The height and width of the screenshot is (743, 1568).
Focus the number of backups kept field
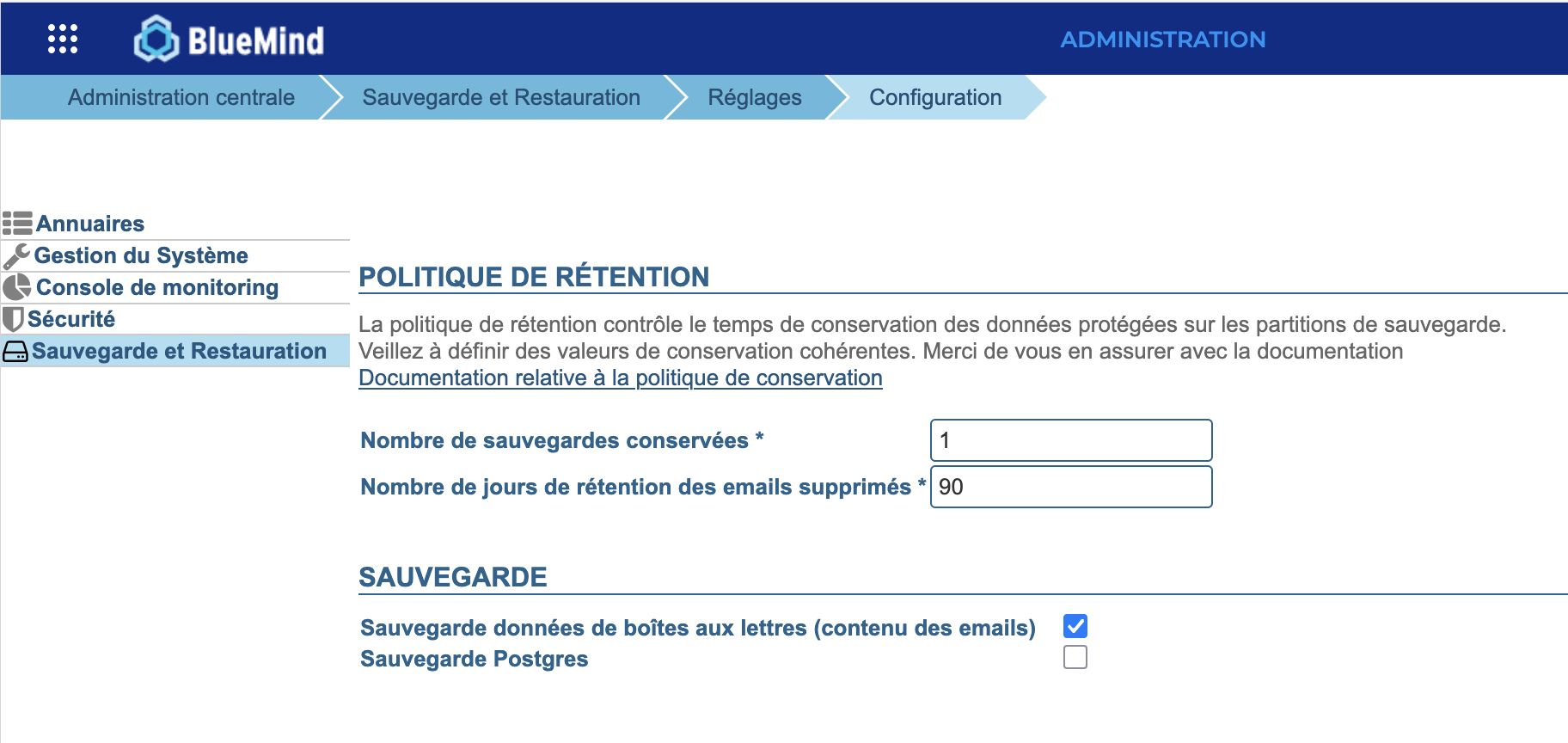pyautogui.click(x=1071, y=440)
